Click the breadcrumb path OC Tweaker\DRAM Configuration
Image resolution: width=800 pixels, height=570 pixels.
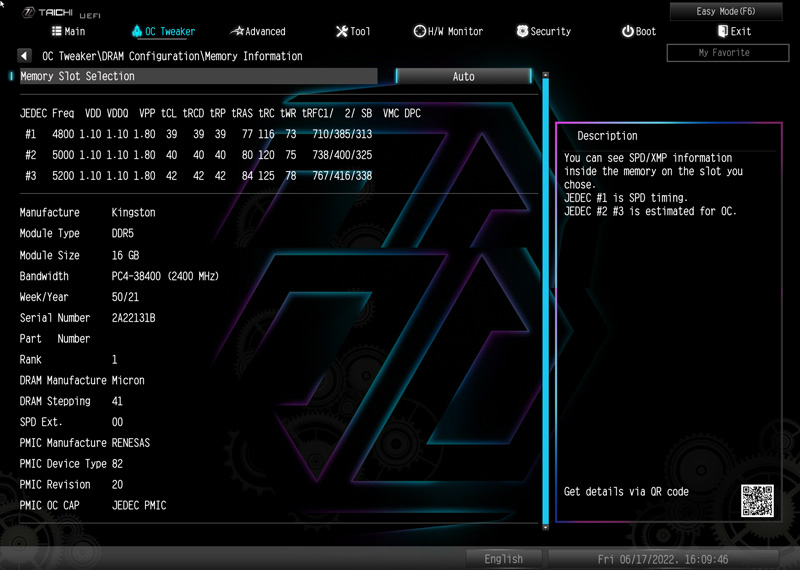(120, 56)
